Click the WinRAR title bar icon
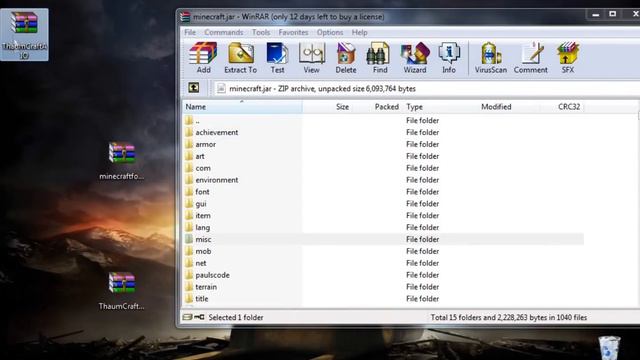Viewport: 640px width, 360px height. (185, 17)
